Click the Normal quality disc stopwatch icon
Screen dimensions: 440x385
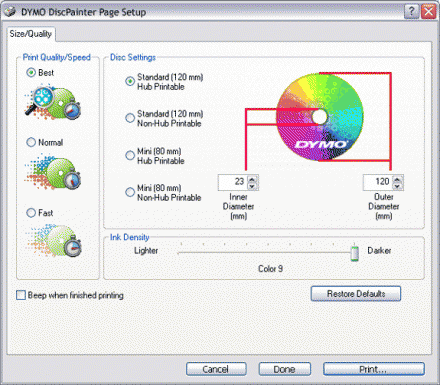[x=53, y=172]
